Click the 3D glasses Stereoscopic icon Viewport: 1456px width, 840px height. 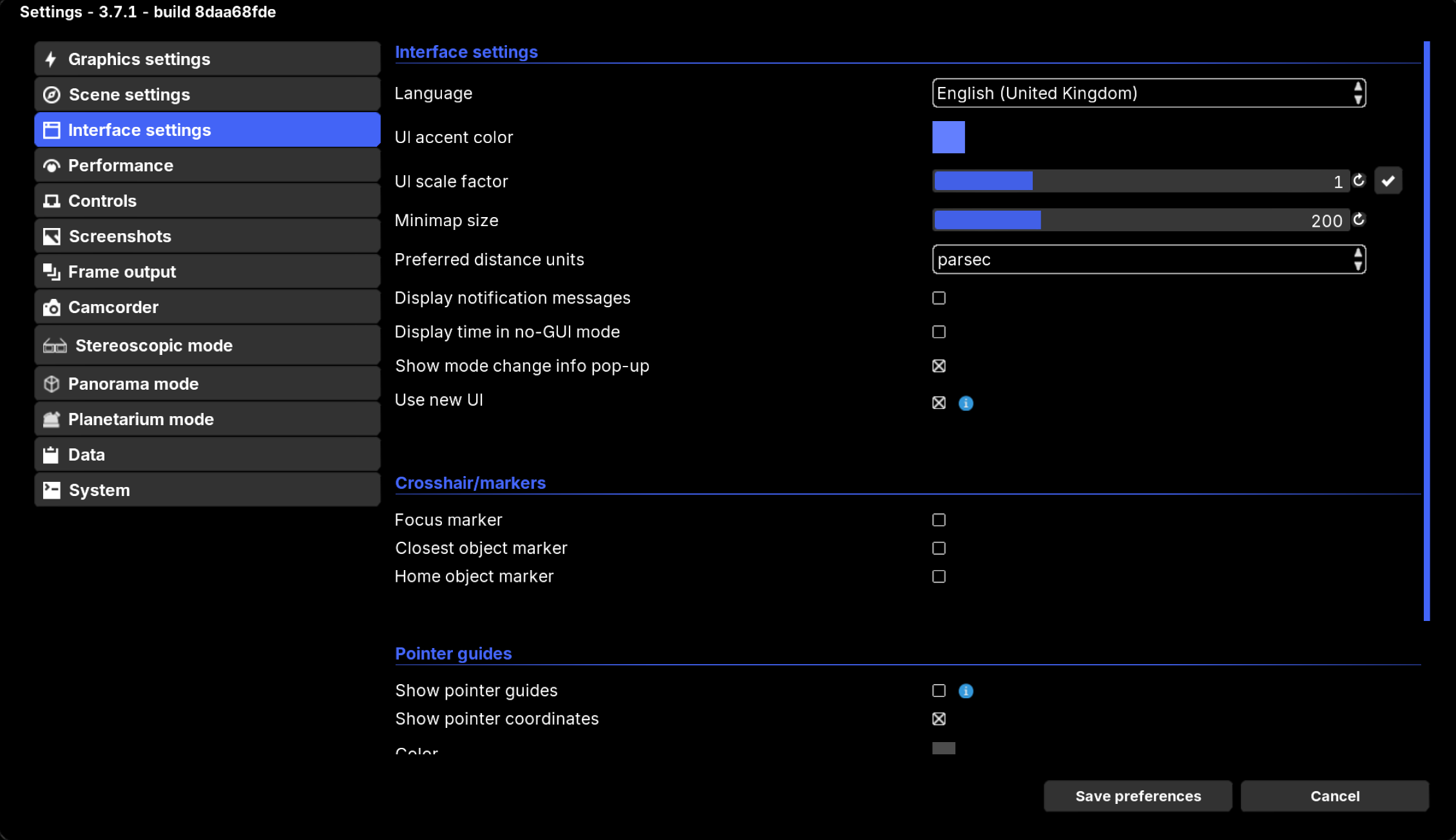coord(55,346)
